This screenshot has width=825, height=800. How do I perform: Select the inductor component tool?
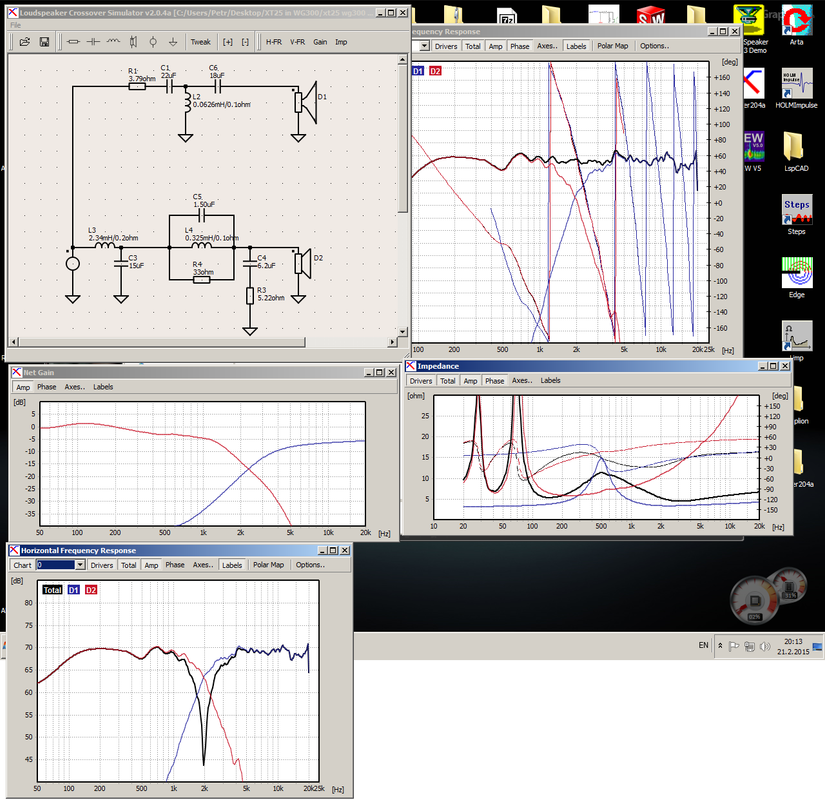coord(113,42)
